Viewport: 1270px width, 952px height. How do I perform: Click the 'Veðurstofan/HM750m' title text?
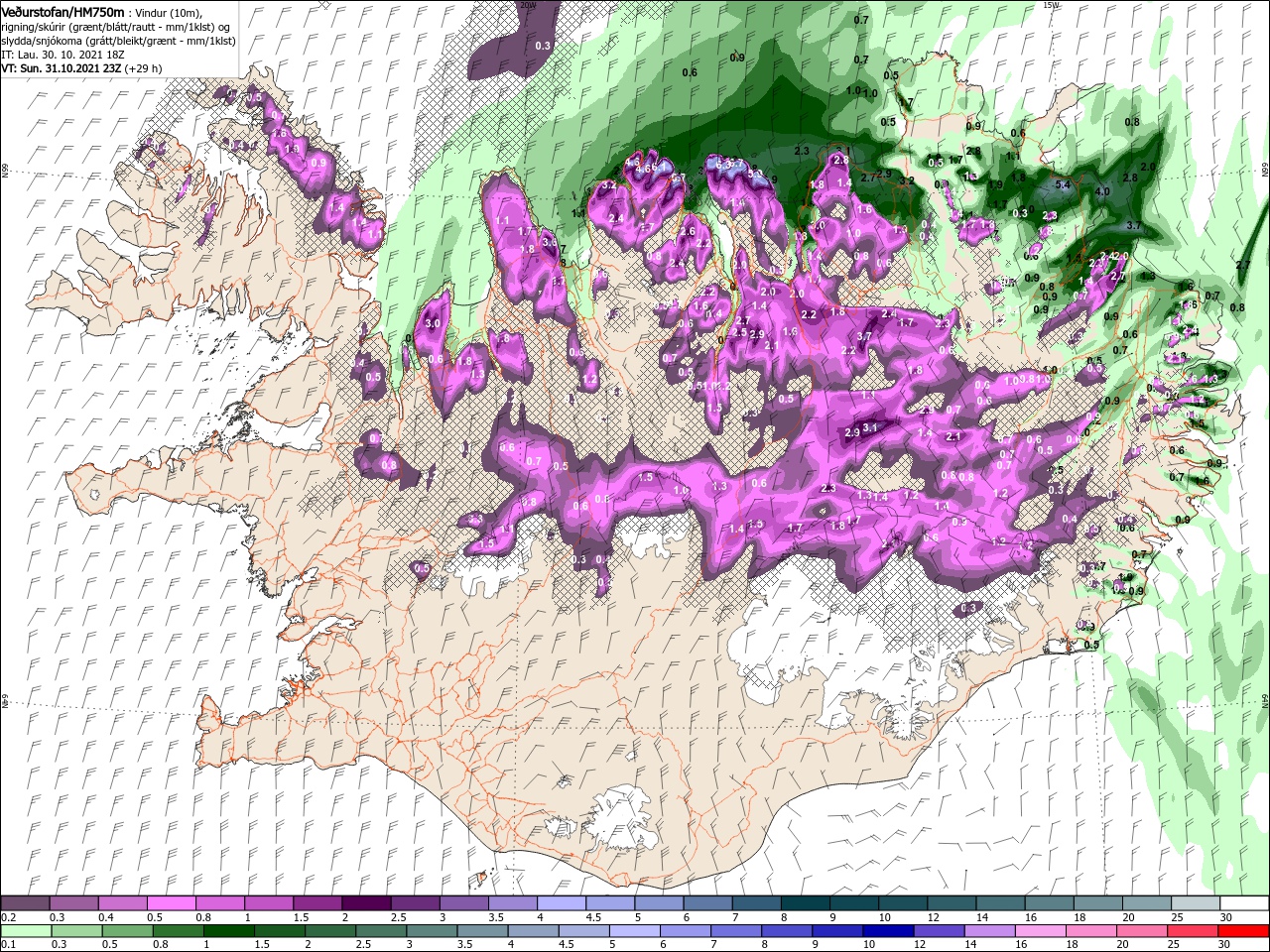[63, 11]
